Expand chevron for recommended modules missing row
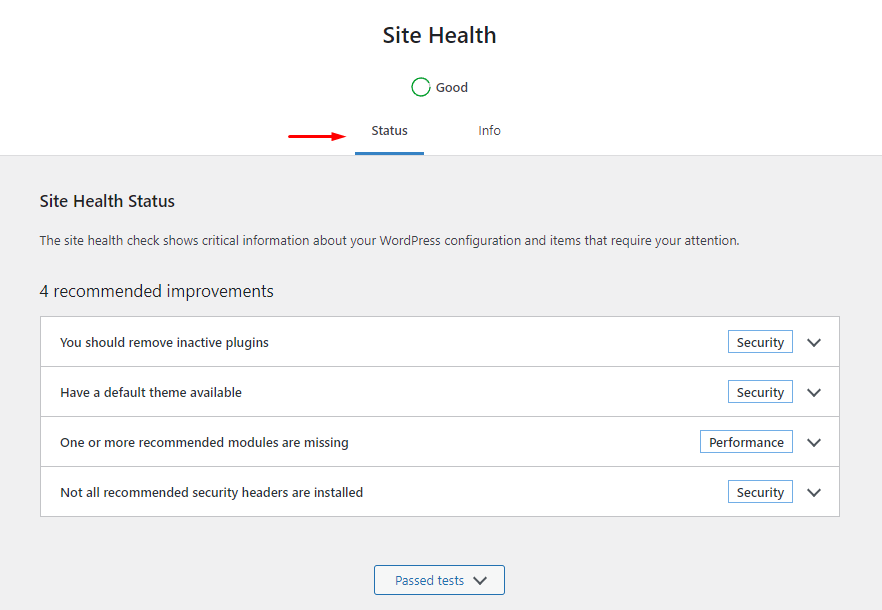 tap(814, 442)
